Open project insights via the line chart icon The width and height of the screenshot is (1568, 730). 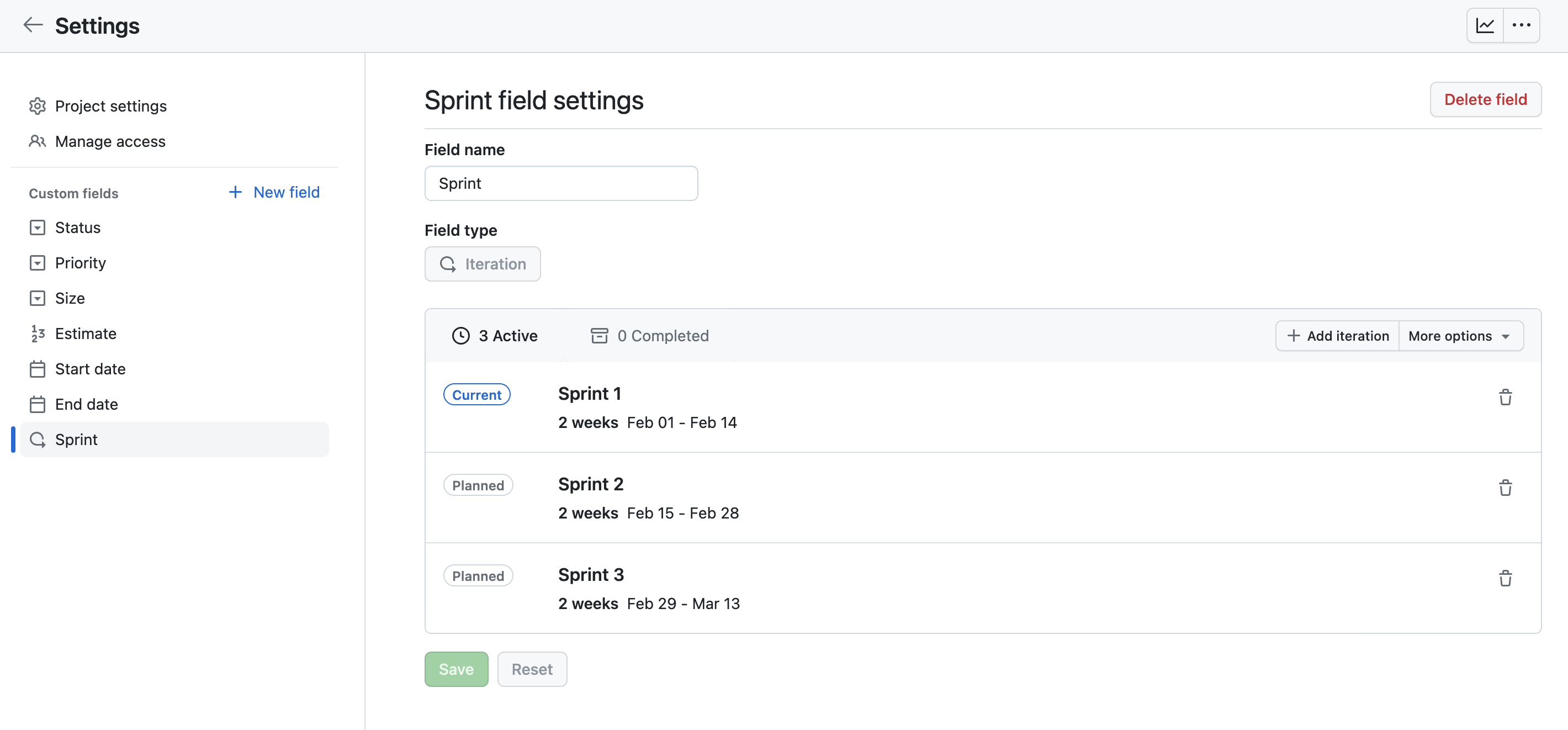click(1485, 25)
